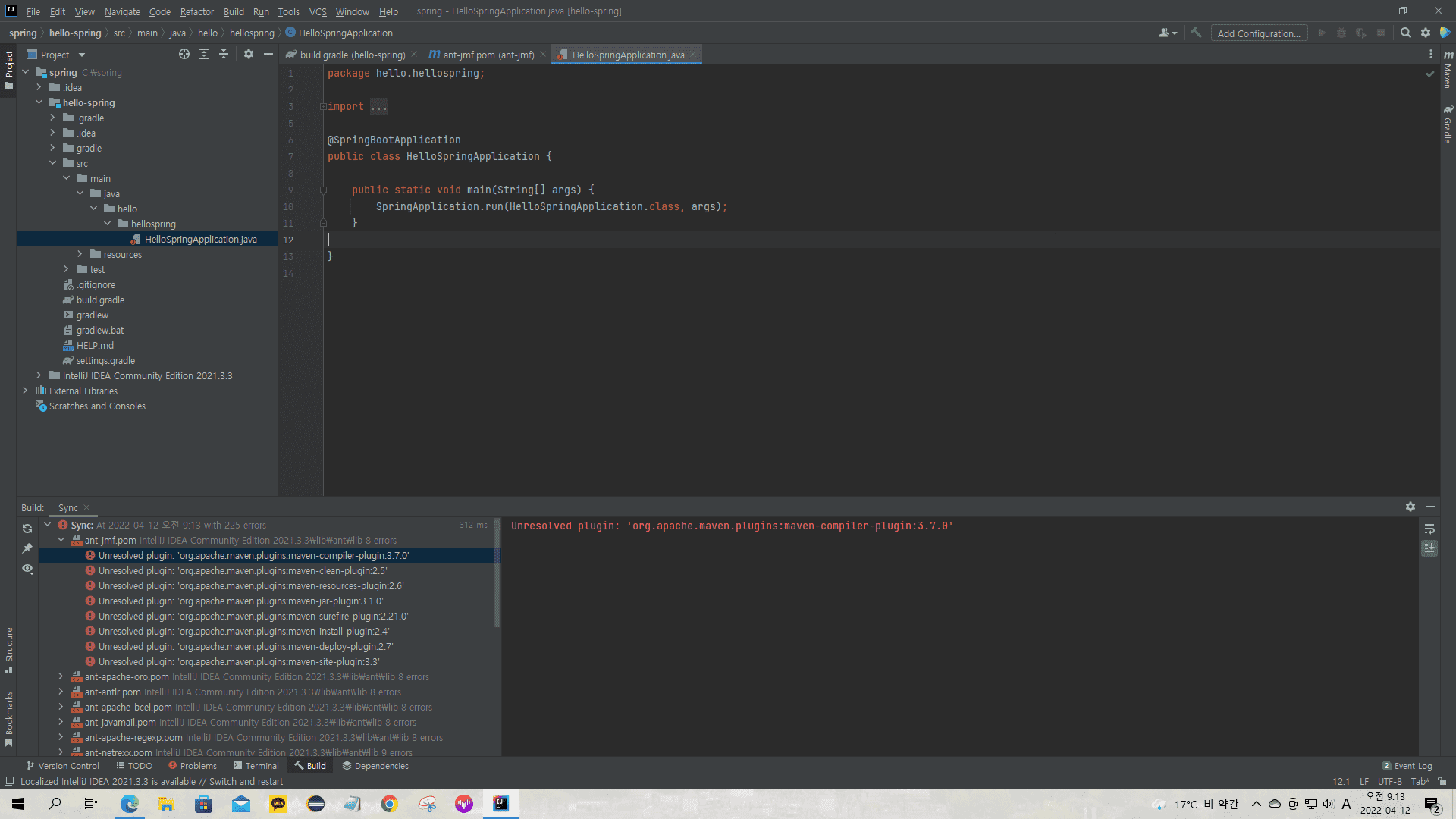
Task: Switch to ant-jmf.pom editor tab
Action: [488, 55]
